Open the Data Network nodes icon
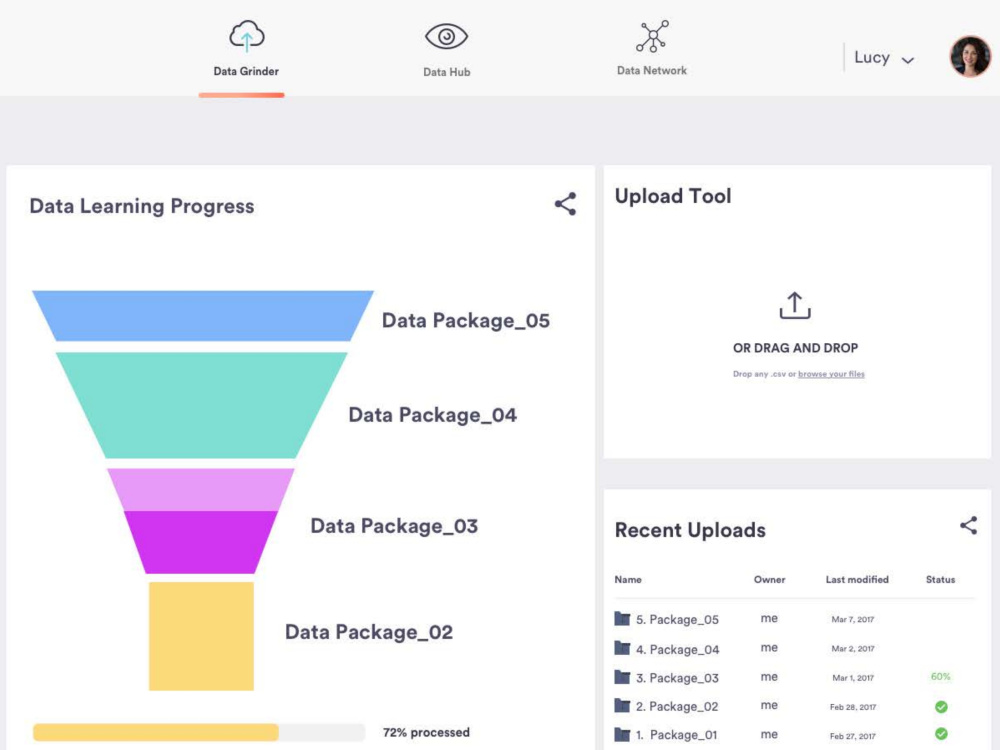Image resolution: width=1000 pixels, height=750 pixels. coord(652,36)
